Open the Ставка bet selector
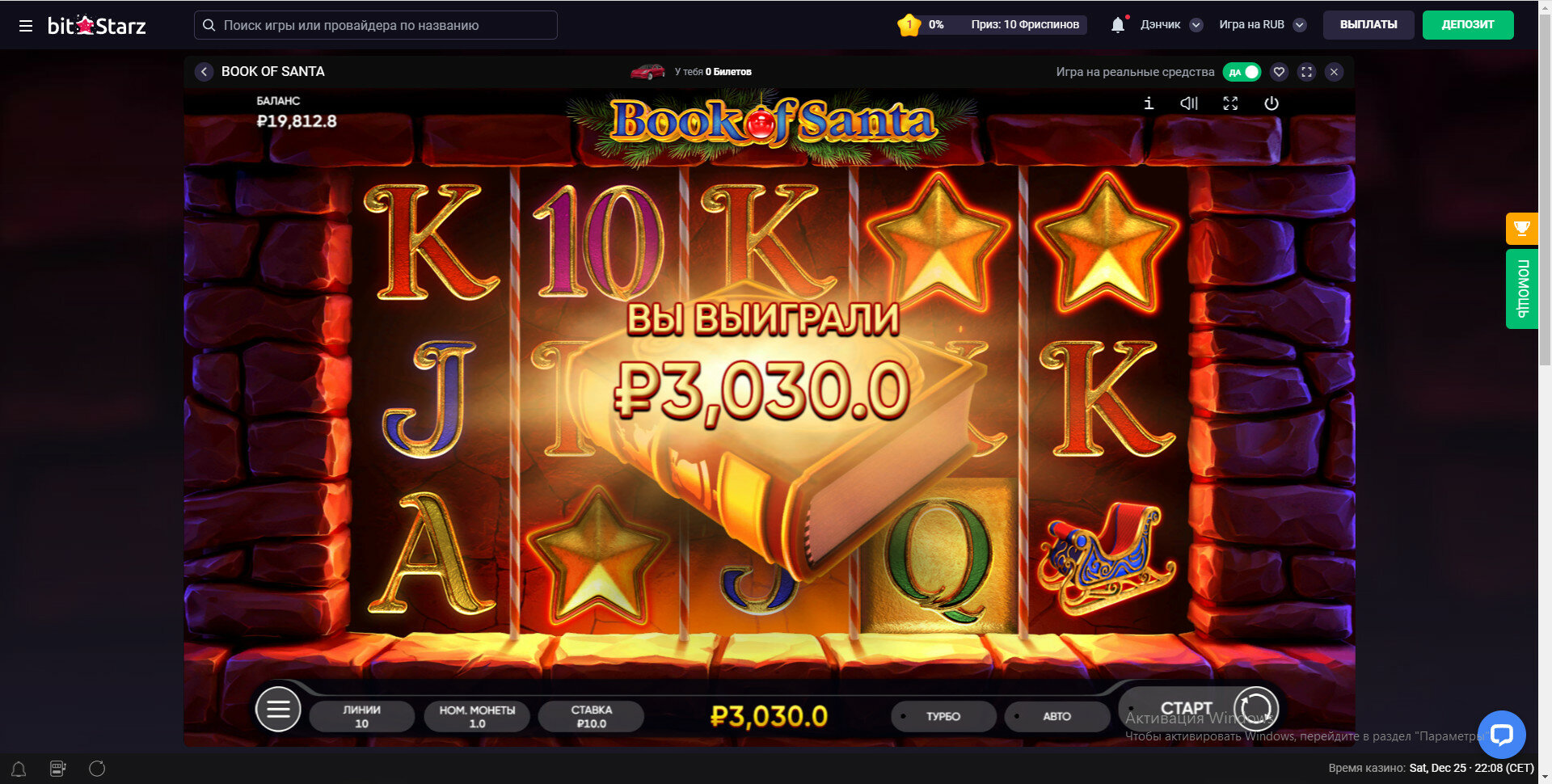The width and height of the screenshot is (1552, 784). 591,716
